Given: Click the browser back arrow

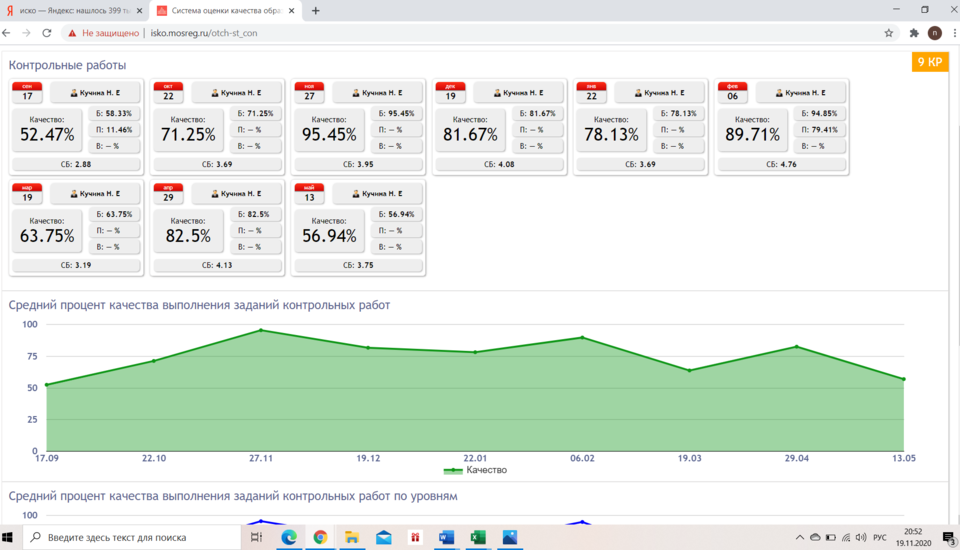Looking at the screenshot, I should (8, 33).
